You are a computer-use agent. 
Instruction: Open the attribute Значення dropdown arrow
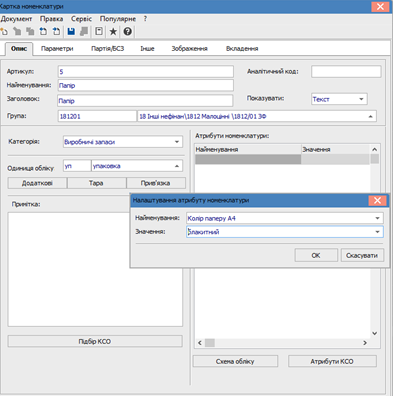[x=377, y=232]
